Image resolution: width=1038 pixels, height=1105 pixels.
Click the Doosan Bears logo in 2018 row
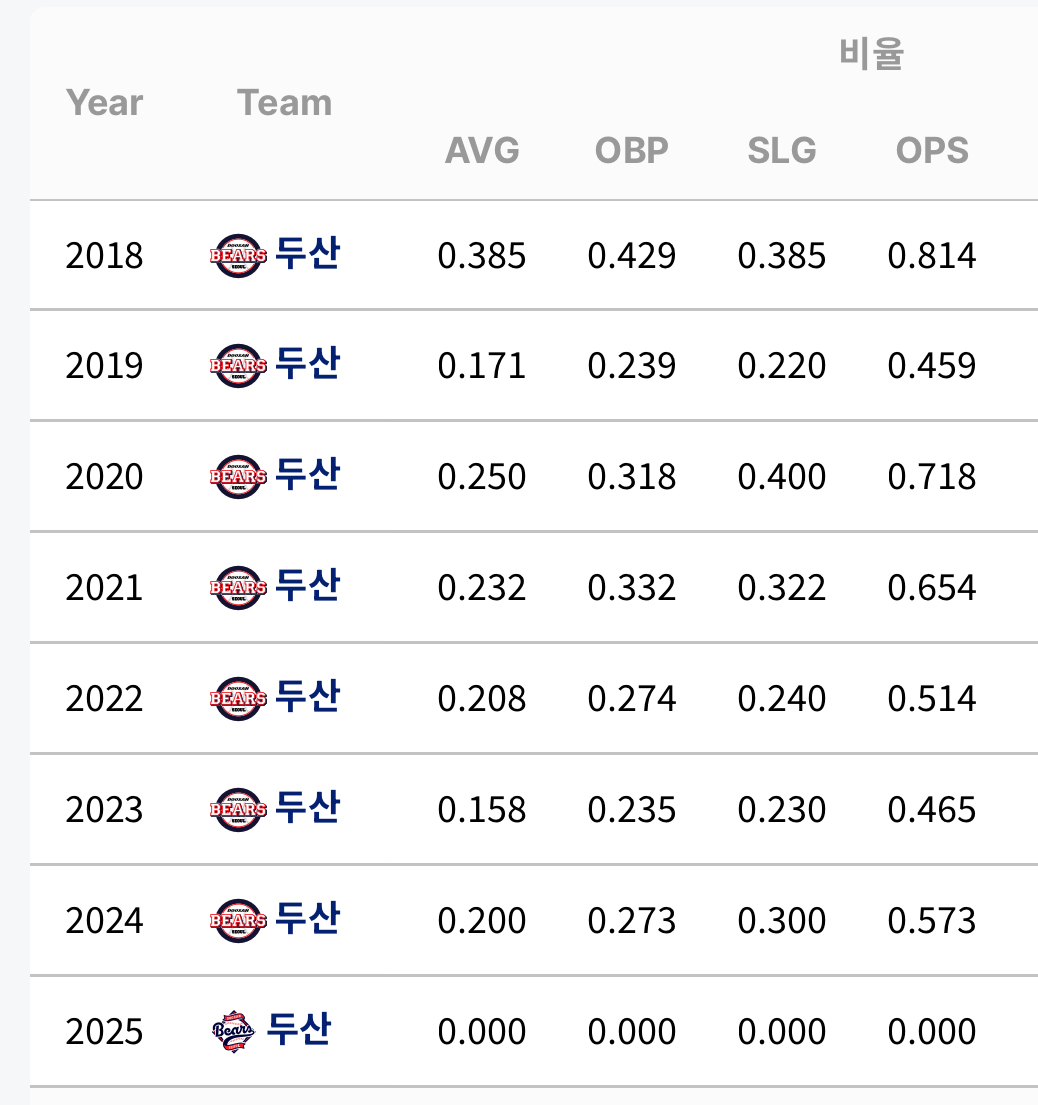coord(239,256)
